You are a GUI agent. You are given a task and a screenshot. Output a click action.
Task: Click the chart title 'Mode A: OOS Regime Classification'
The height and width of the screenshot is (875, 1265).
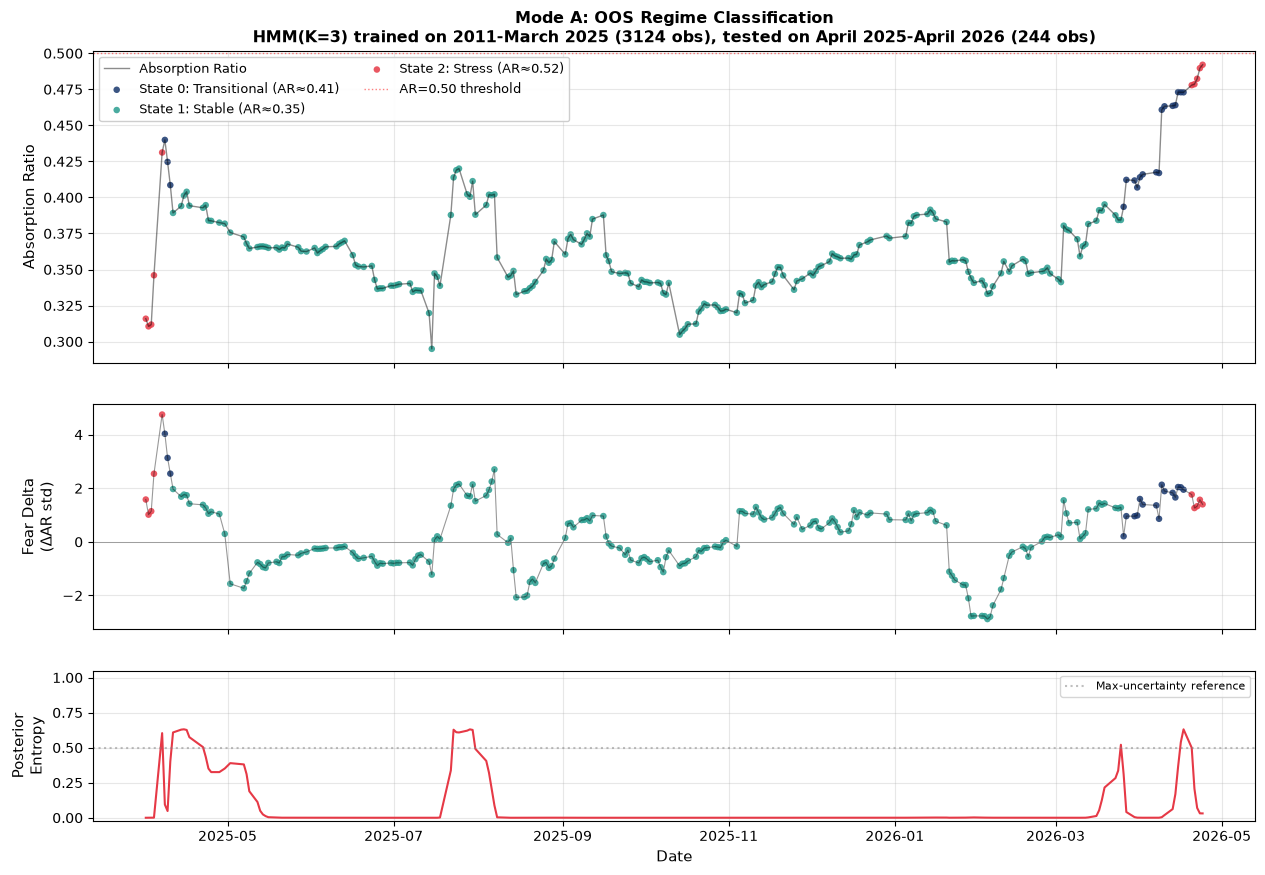click(674, 18)
